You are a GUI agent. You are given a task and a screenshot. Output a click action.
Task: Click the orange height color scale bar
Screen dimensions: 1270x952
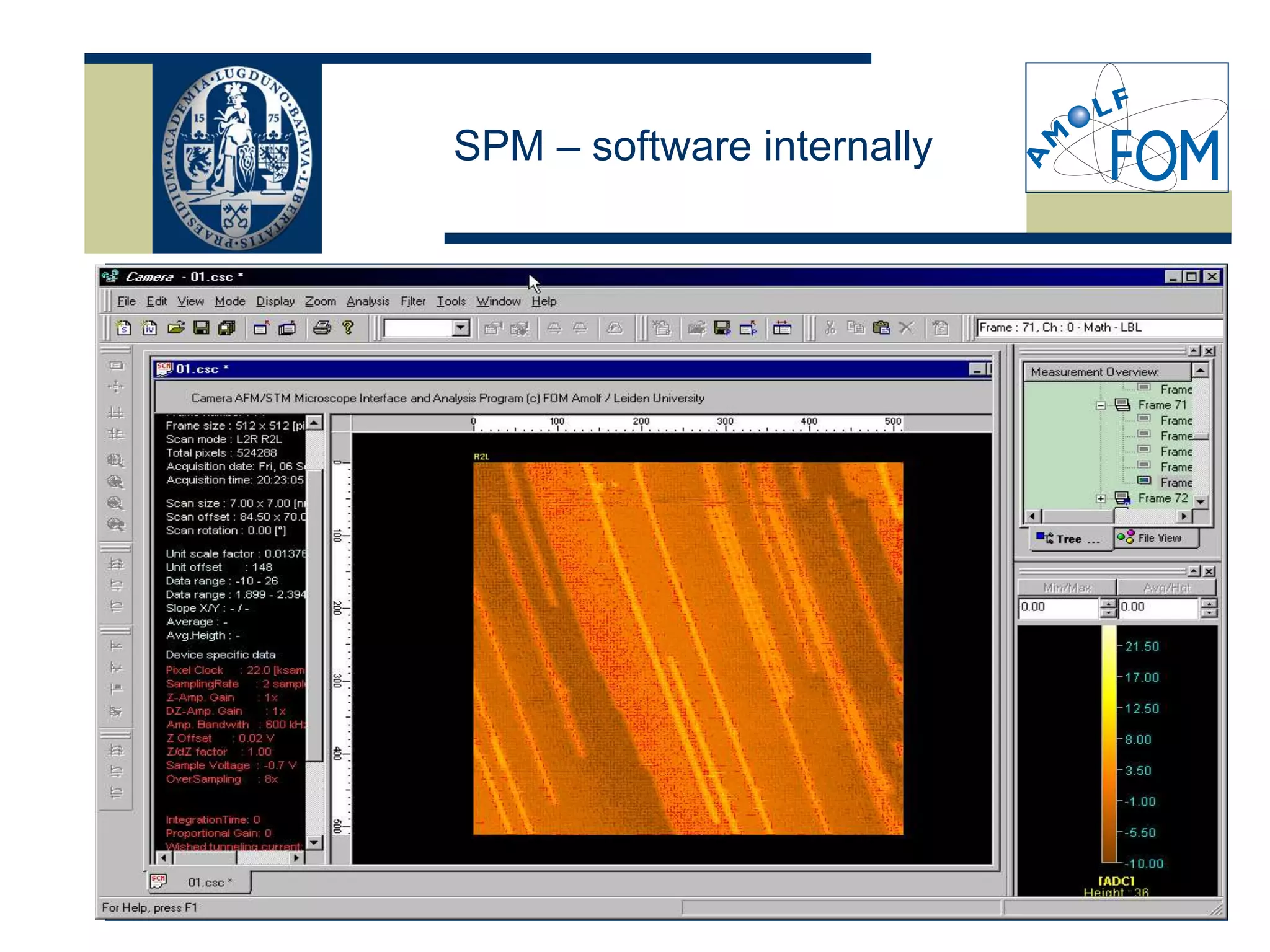[1109, 744]
